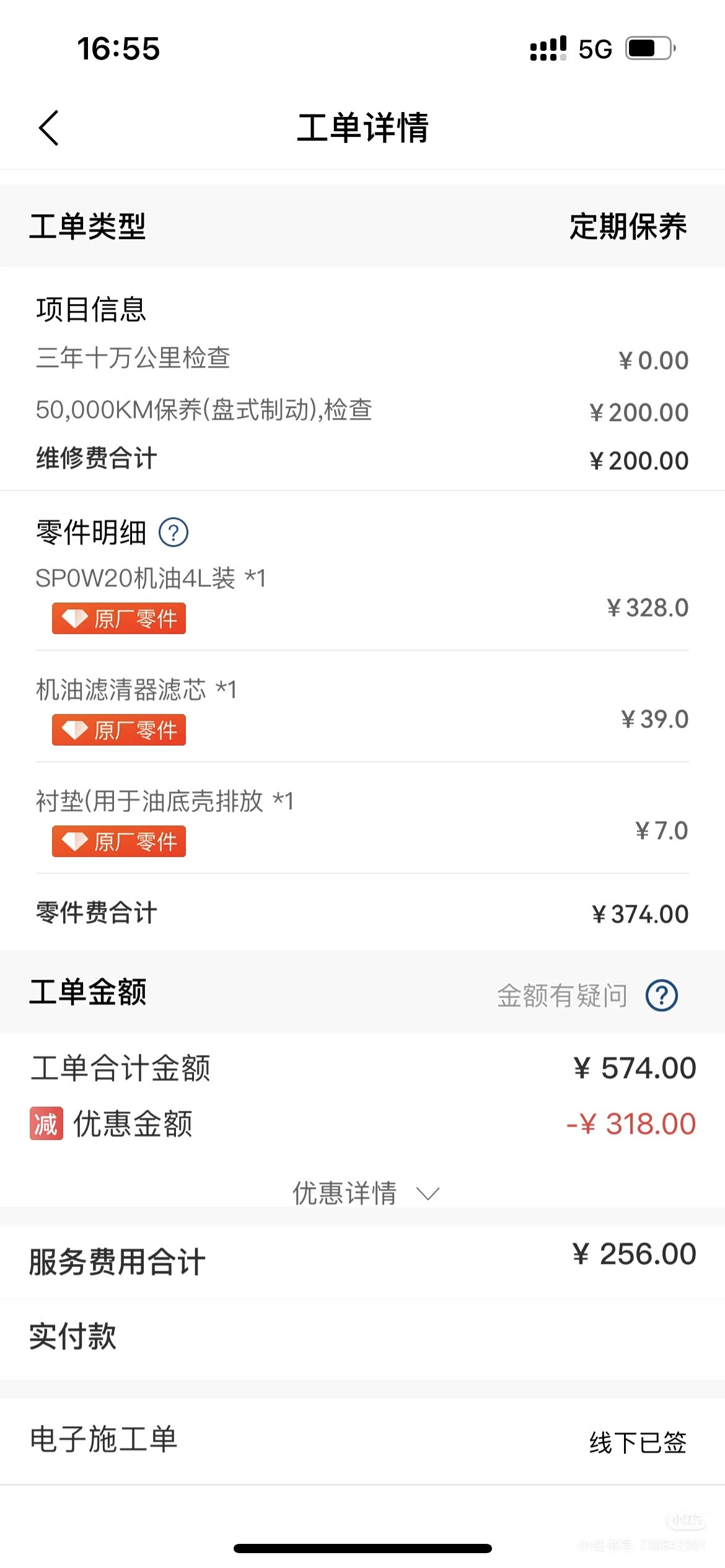Tap the cellular signal bars icon

548,48
